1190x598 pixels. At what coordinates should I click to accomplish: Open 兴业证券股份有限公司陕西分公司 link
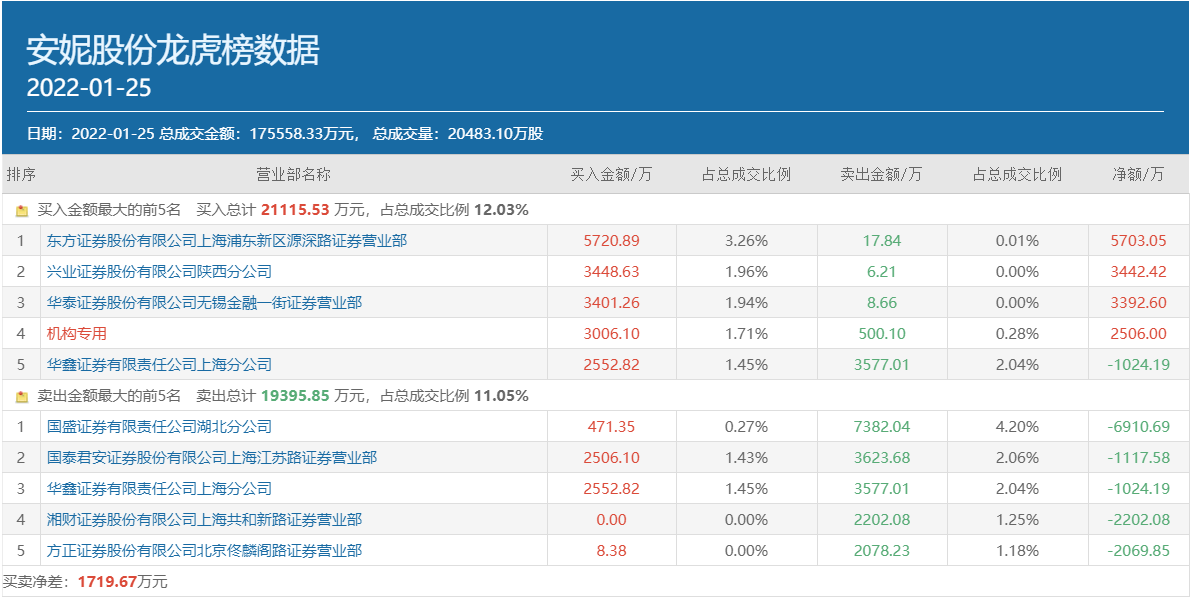click(159, 272)
